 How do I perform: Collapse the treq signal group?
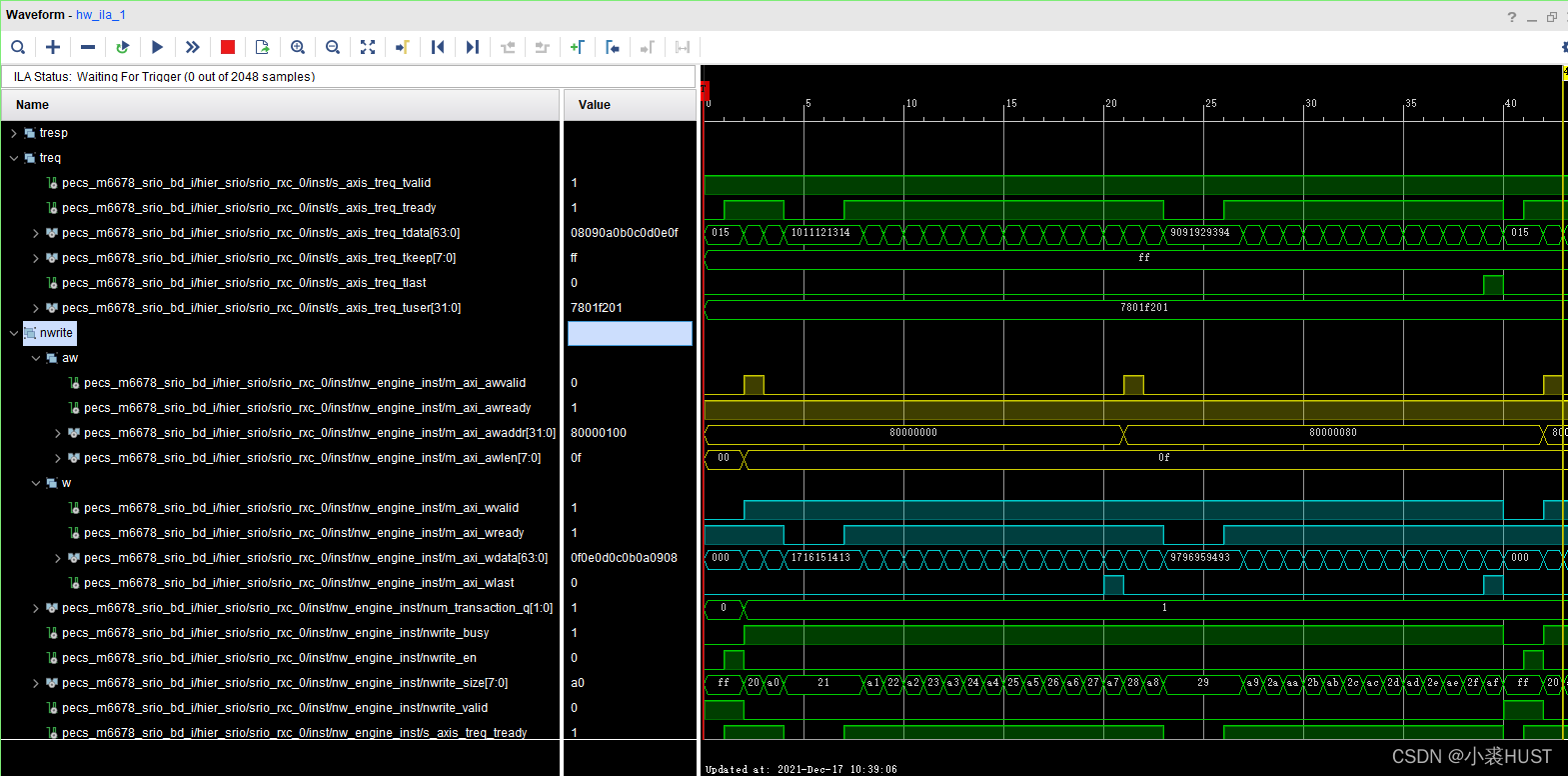pyautogui.click(x=14, y=158)
